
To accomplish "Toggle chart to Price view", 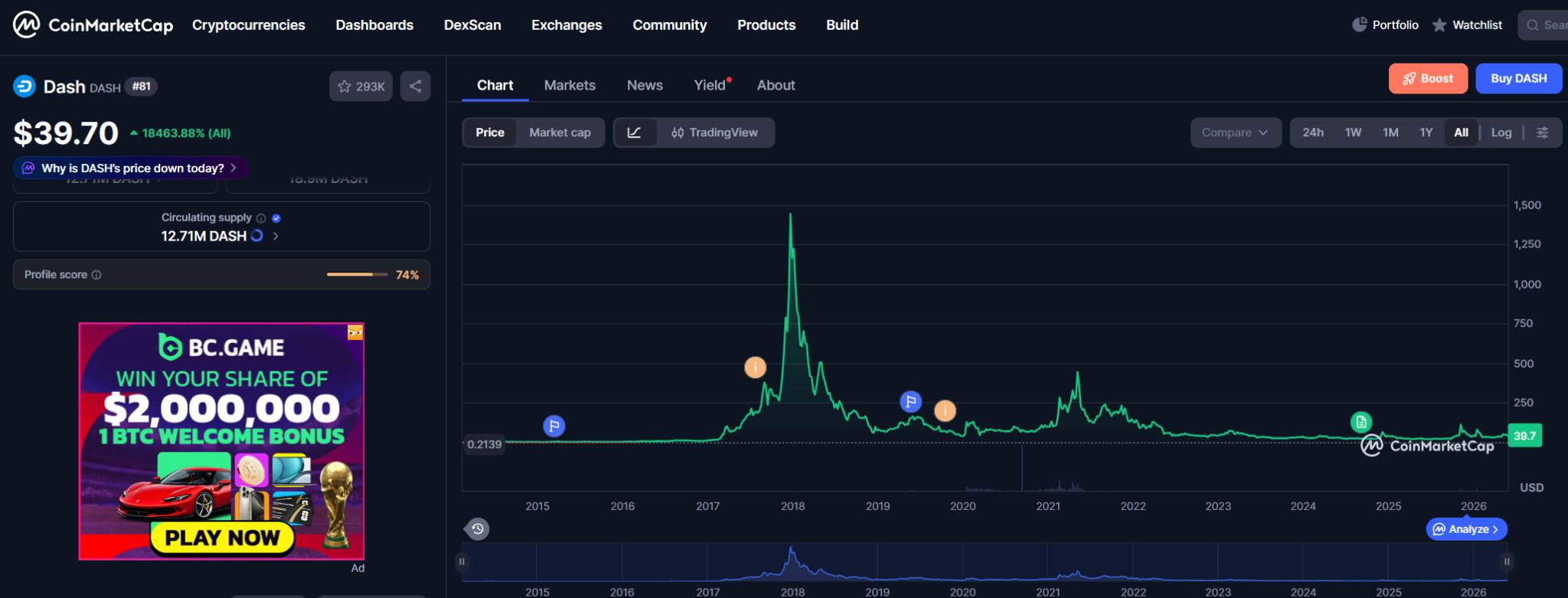I will [x=490, y=132].
